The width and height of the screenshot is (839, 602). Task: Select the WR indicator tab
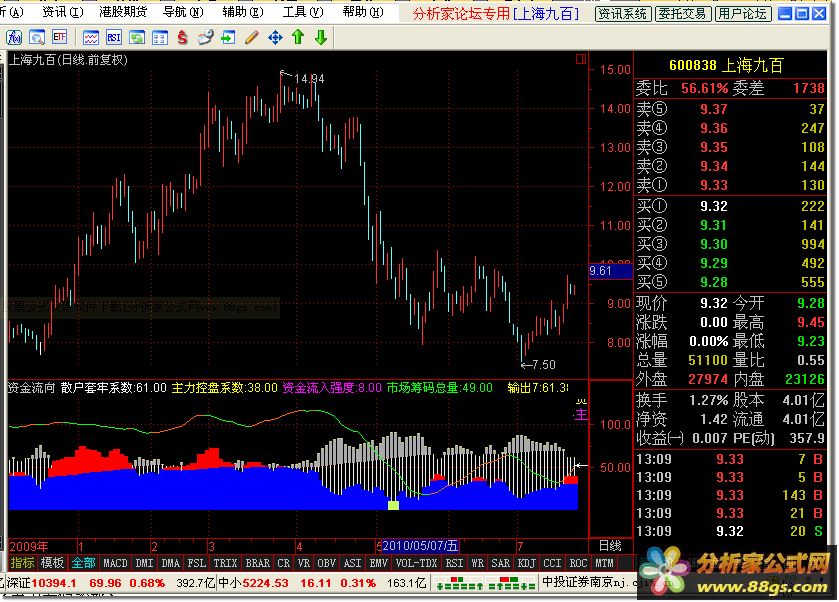pyautogui.click(x=477, y=563)
